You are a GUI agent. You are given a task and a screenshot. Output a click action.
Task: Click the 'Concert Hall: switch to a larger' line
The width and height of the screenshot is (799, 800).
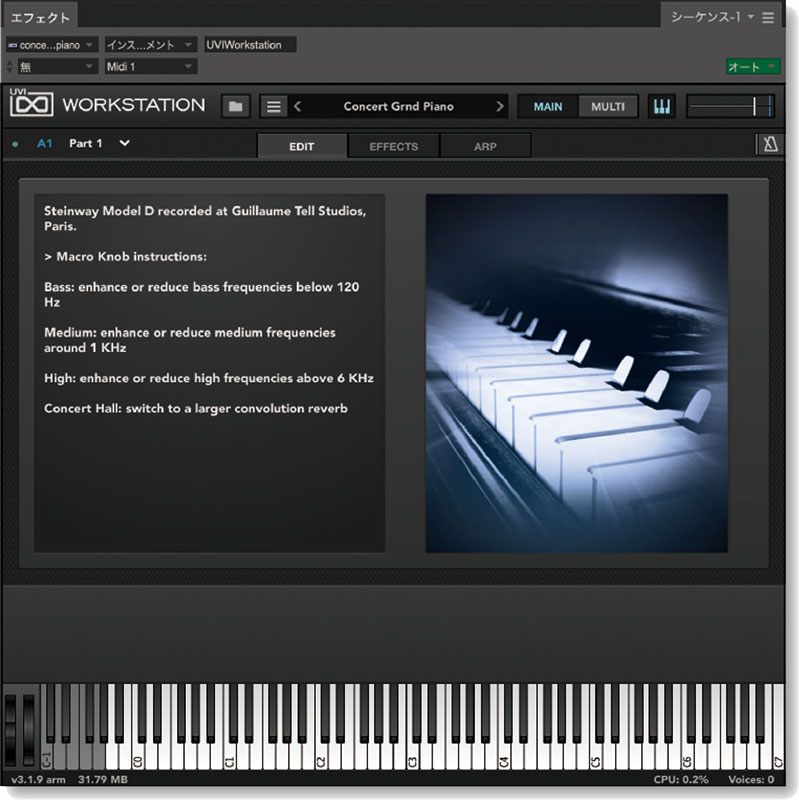pyautogui.click(x=196, y=409)
